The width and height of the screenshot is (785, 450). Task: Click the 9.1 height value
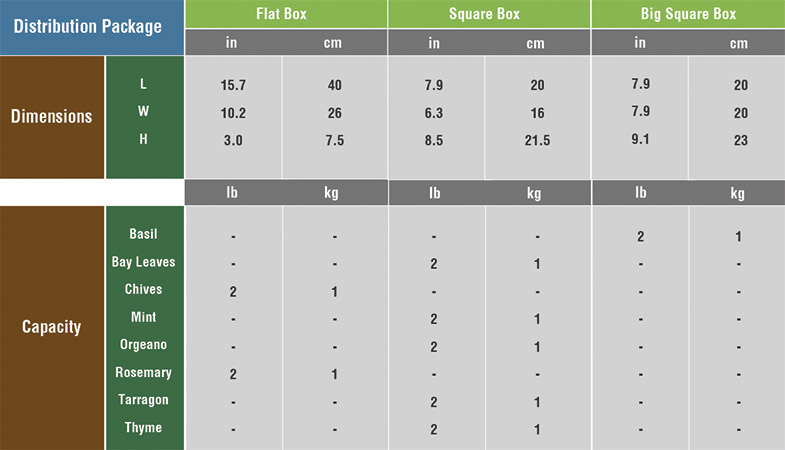coord(640,139)
